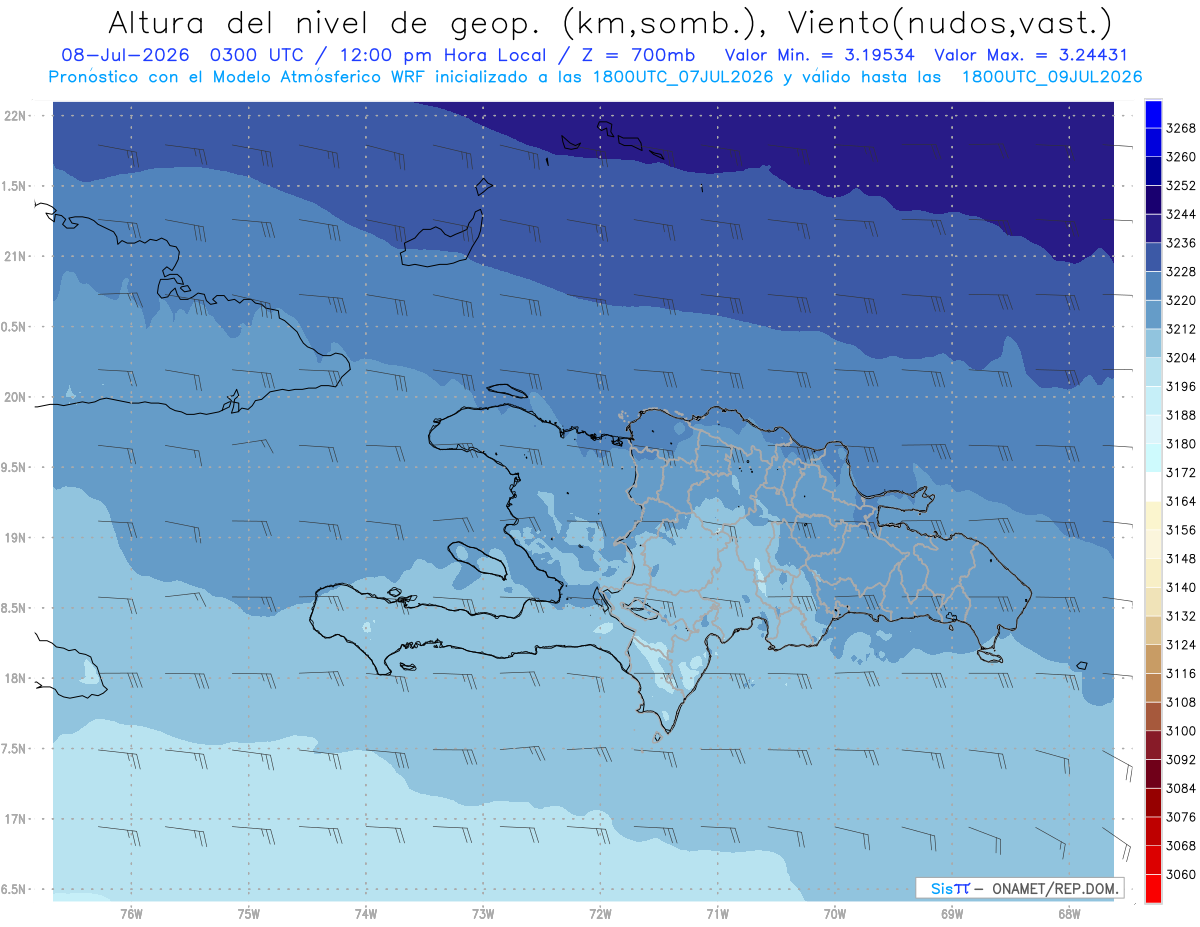Click the '20N' latitude label
1200x927 pixels.
(x=16, y=397)
